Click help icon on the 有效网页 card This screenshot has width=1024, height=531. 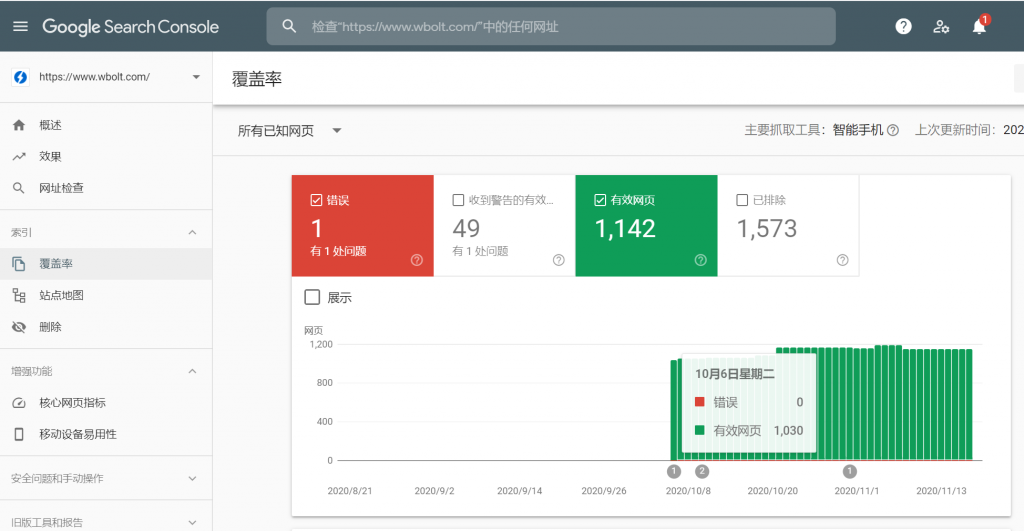click(x=700, y=260)
